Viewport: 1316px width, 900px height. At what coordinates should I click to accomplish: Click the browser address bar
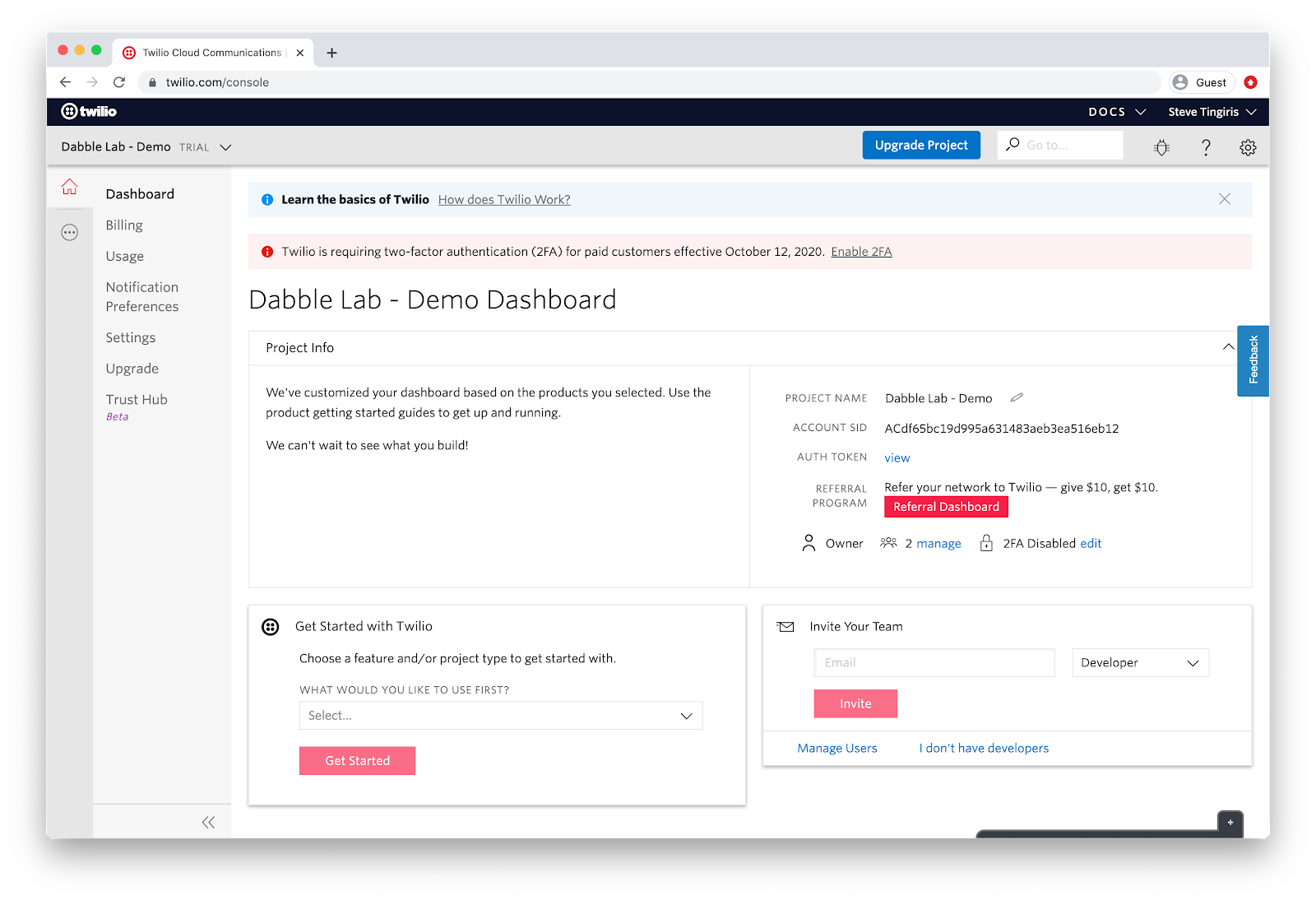point(650,82)
